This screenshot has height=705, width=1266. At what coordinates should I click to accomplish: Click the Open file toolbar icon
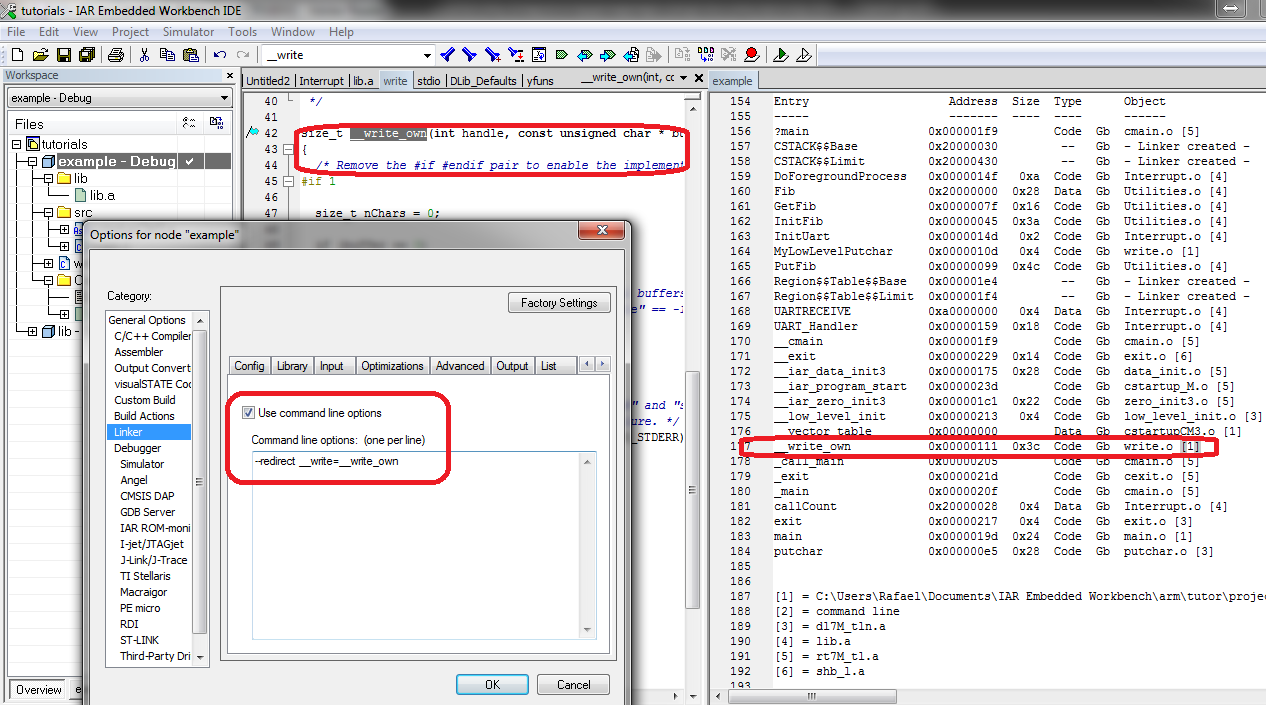tap(41, 55)
